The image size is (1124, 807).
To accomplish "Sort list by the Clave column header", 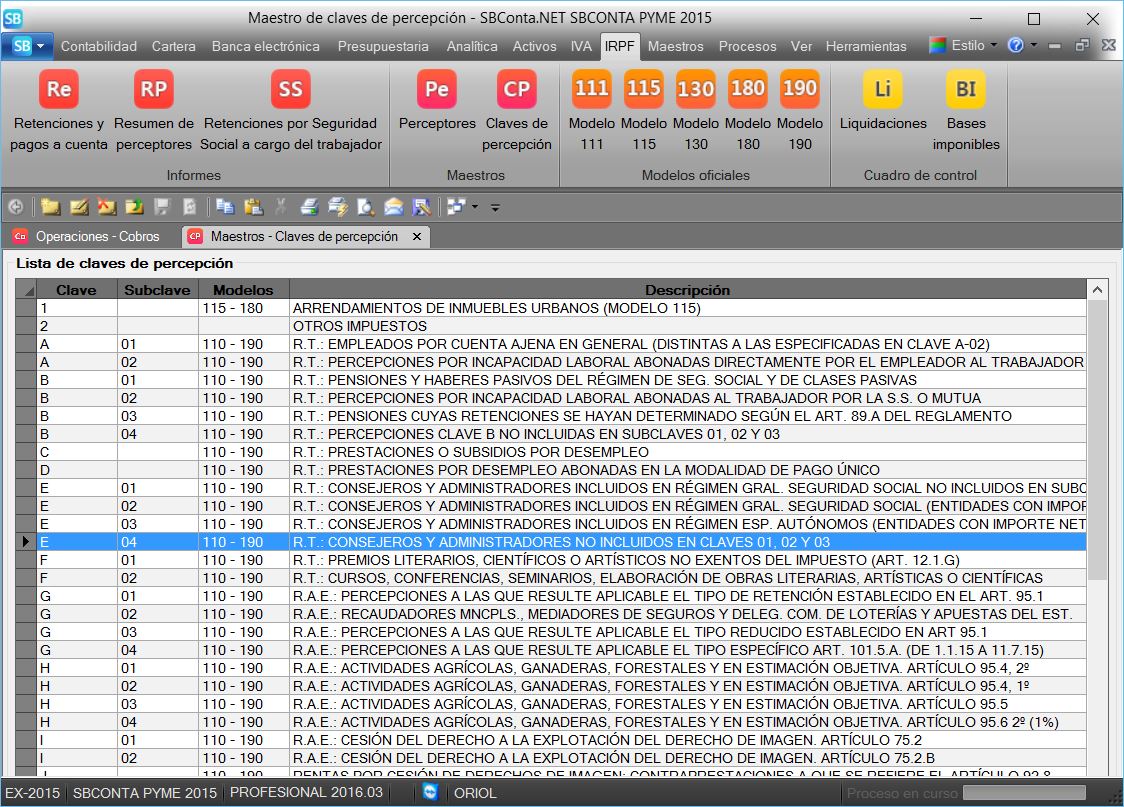I will tap(76, 290).
